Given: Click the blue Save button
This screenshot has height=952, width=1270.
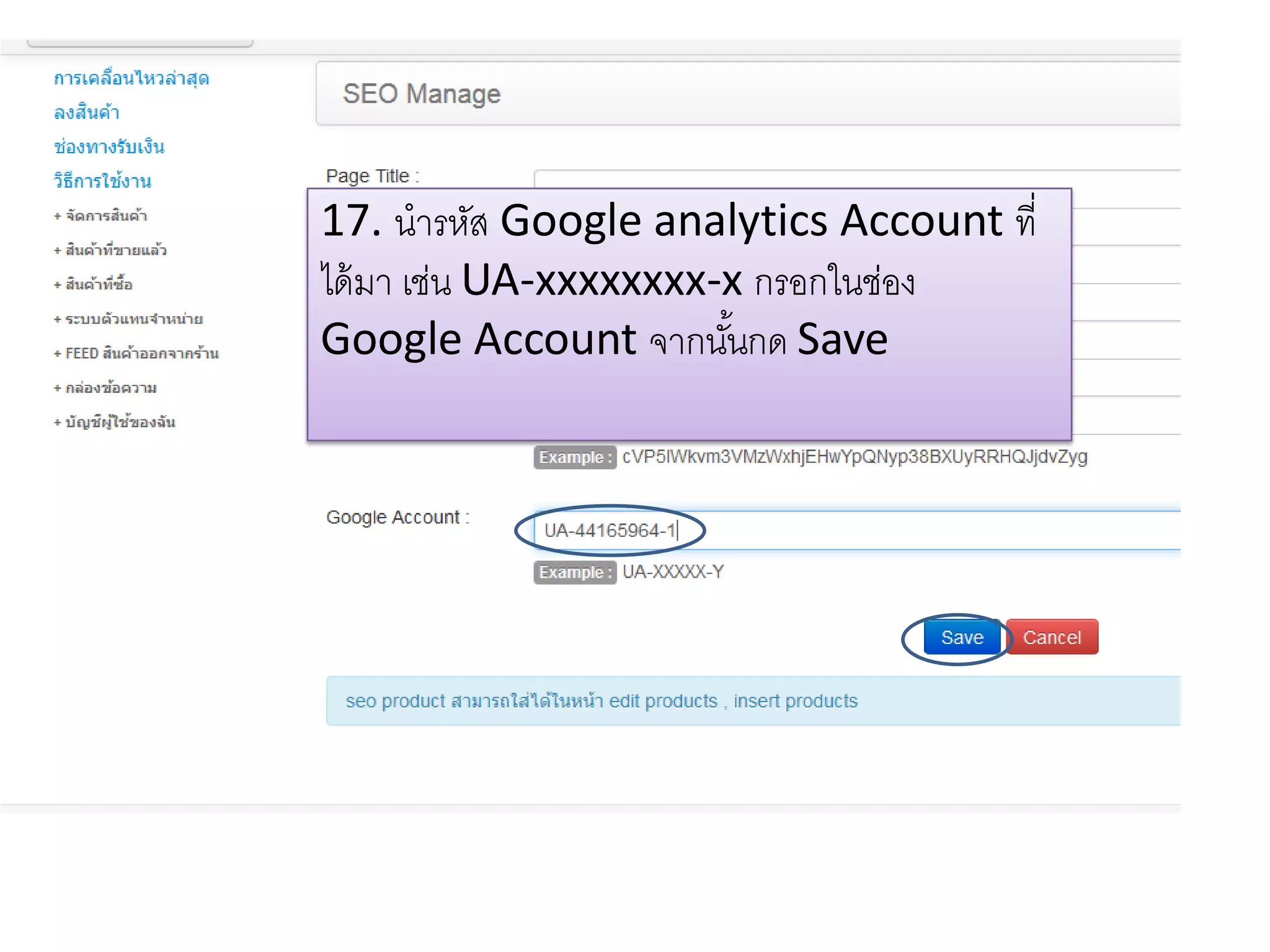Looking at the screenshot, I should pyautogui.click(x=962, y=637).
